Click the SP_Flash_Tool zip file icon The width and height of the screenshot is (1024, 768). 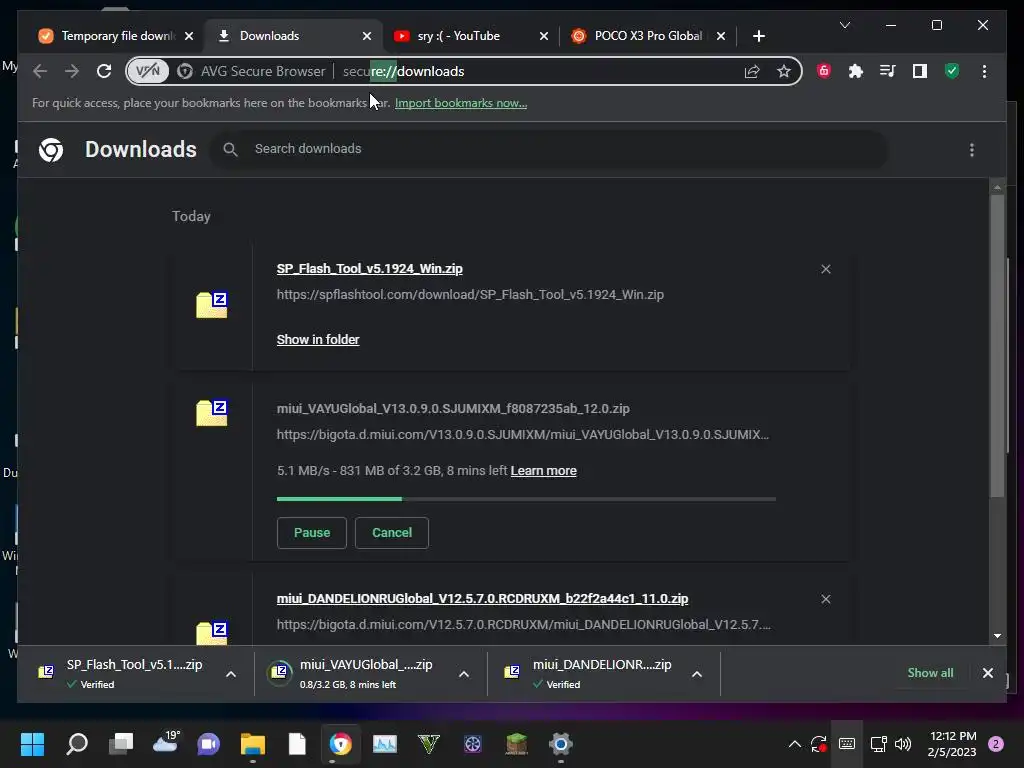212,304
